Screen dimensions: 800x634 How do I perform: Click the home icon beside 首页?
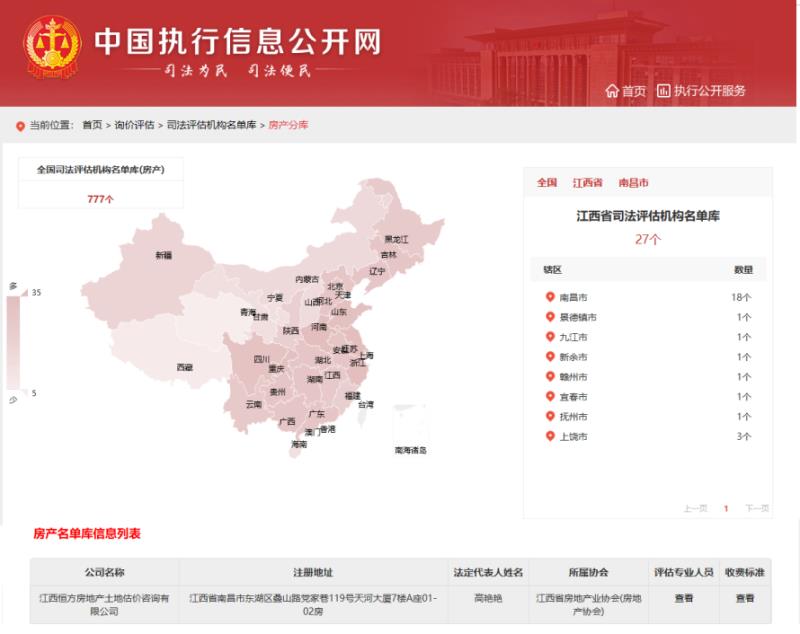[612, 91]
